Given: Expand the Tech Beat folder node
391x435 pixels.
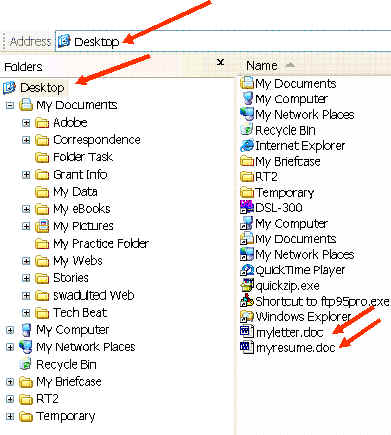Looking at the screenshot, I should (26, 313).
